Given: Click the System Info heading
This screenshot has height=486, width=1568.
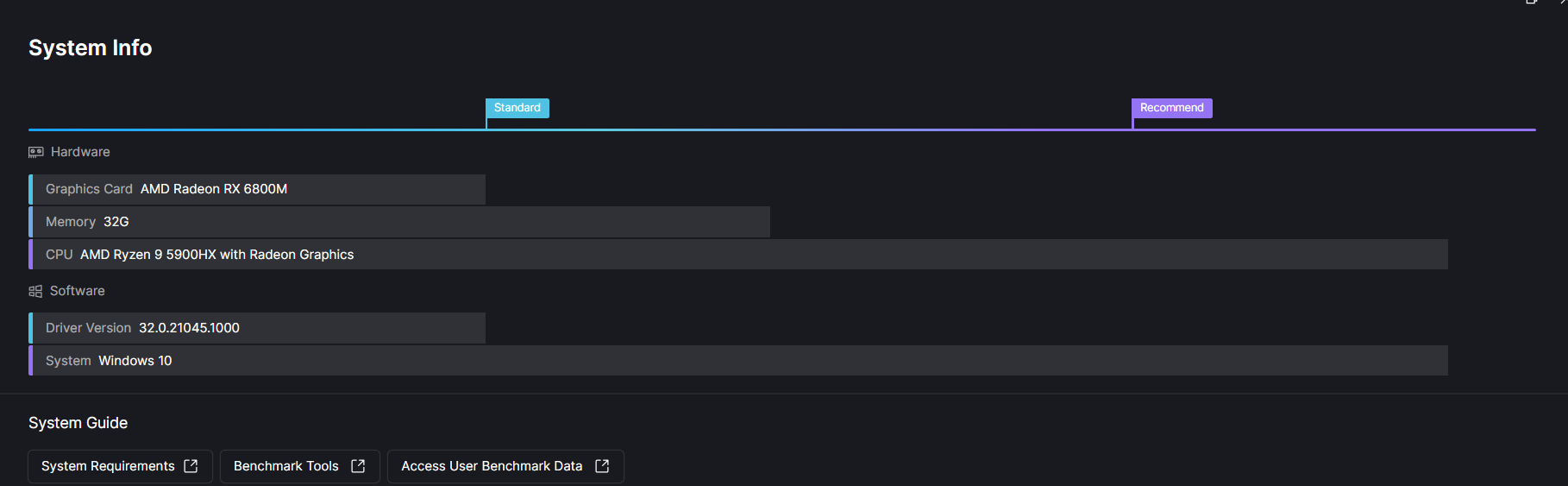Looking at the screenshot, I should (91, 47).
